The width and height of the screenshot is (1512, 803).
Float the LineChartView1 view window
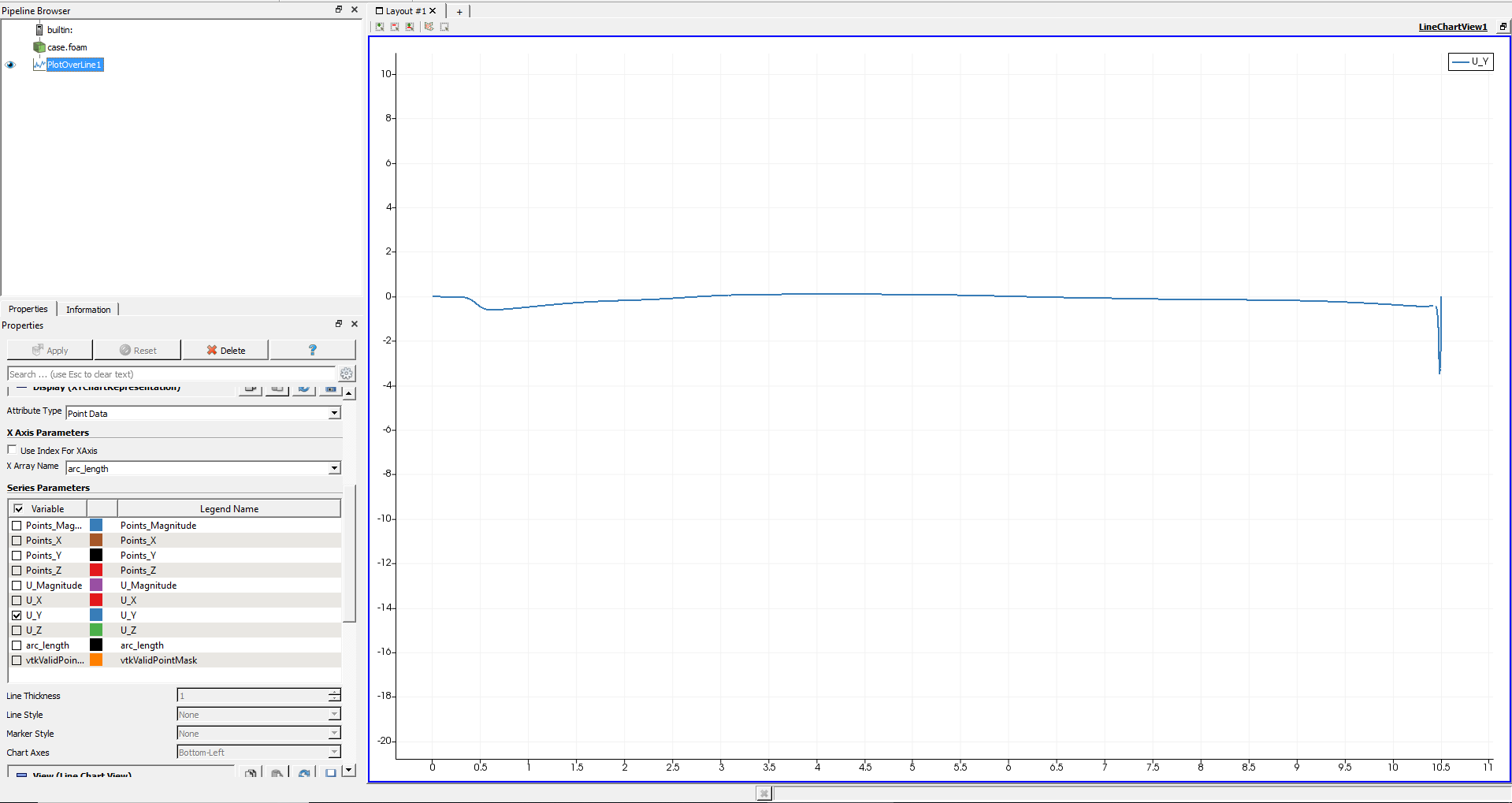tap(1503, 27)
